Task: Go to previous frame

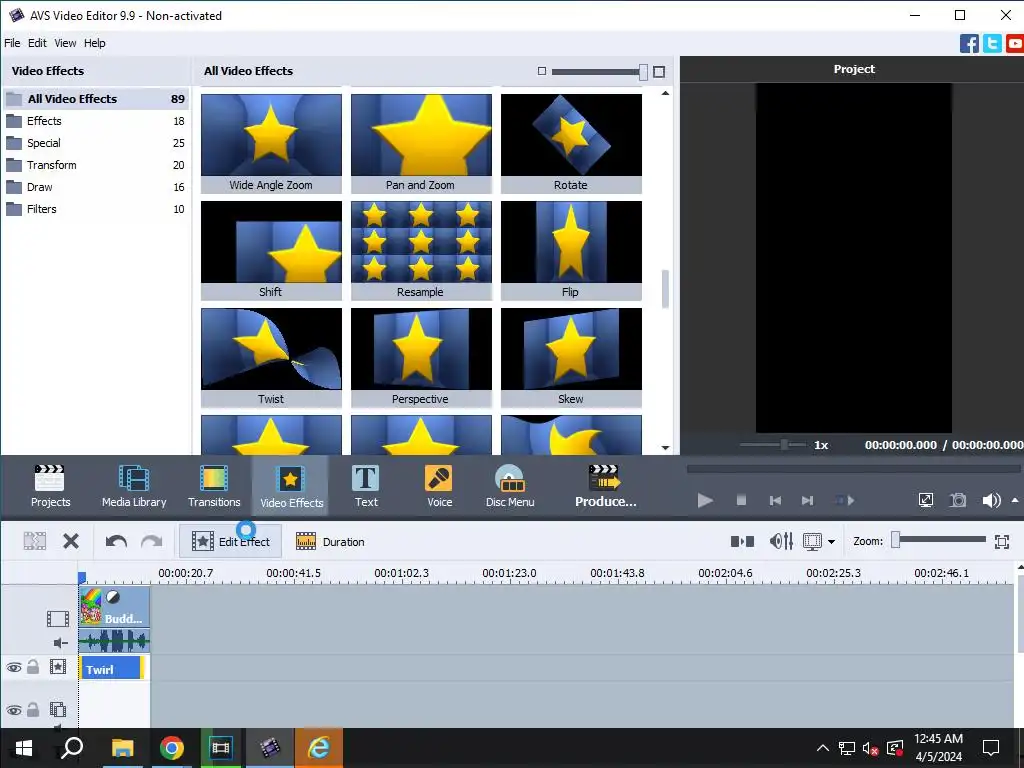Action: click(x=775, y=501)
